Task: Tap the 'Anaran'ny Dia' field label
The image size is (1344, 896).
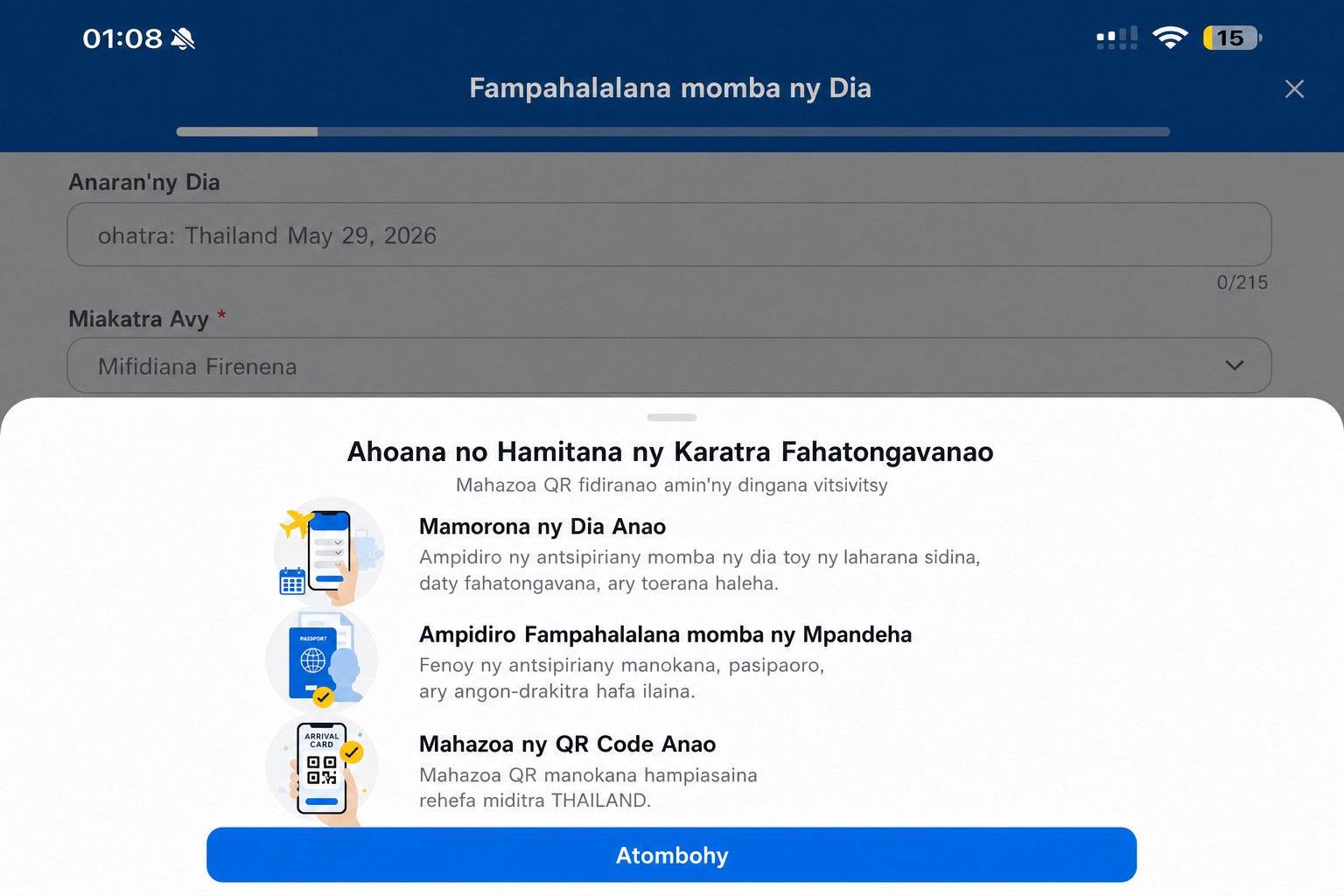Action: (x=144, y=182)
